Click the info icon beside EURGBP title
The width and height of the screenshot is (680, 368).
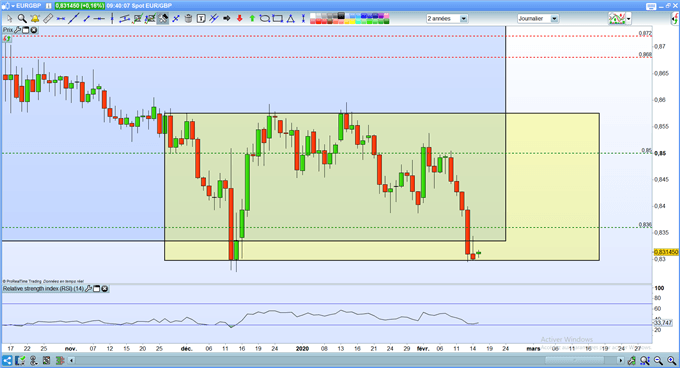coord(48,6)
